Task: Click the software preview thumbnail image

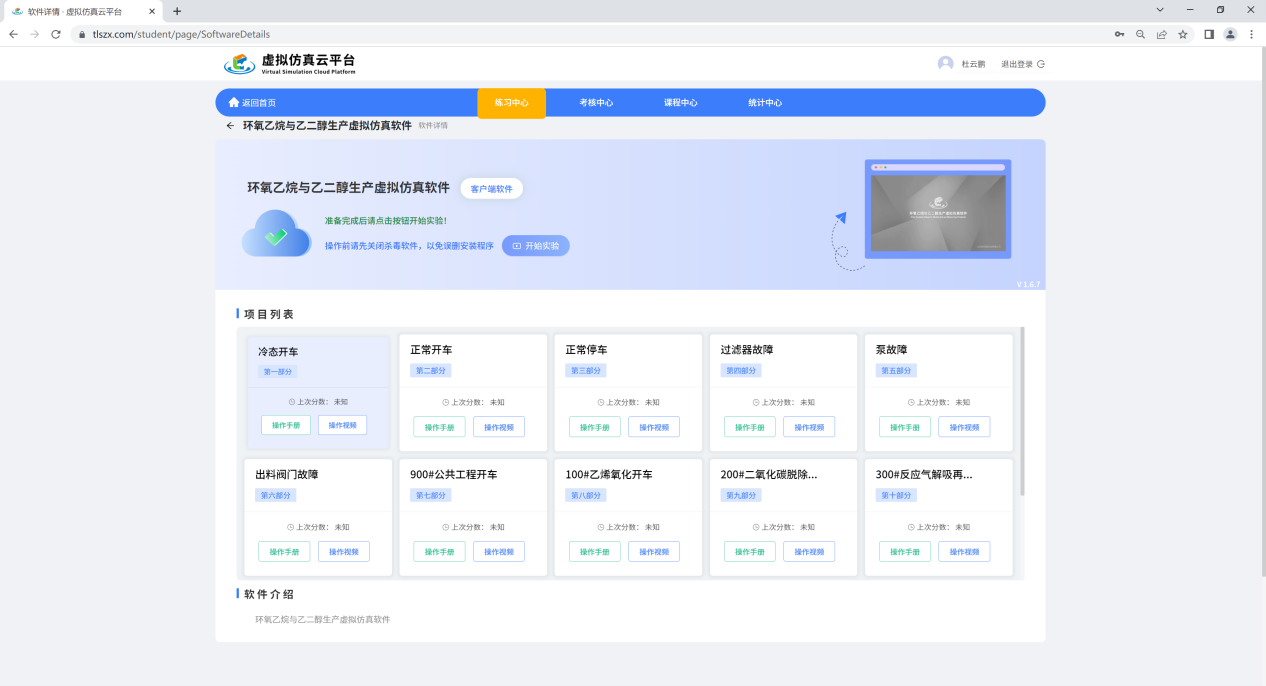Action: point(937,209)
